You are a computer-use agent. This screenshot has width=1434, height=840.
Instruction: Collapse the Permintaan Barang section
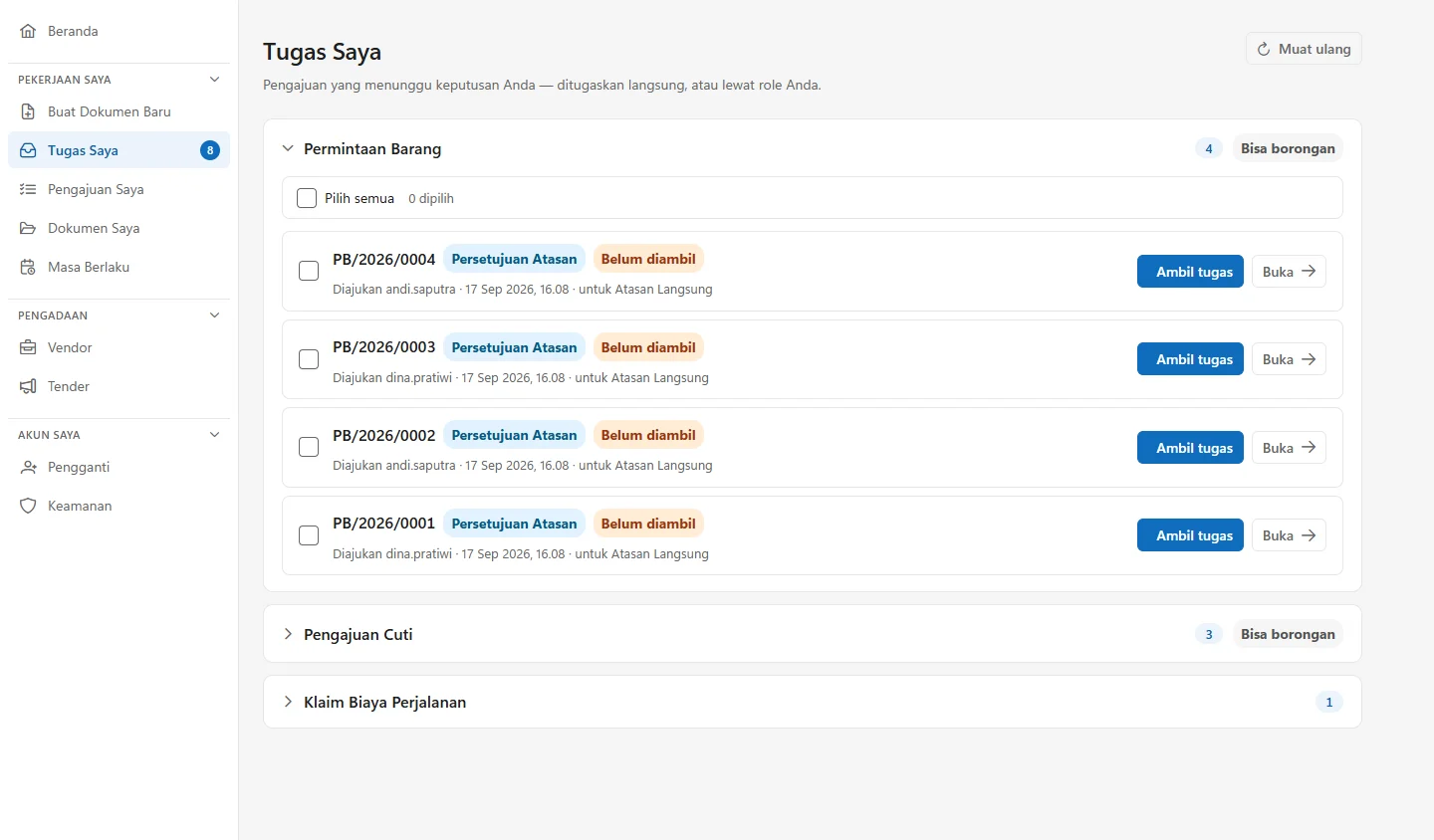pos(288,148)
